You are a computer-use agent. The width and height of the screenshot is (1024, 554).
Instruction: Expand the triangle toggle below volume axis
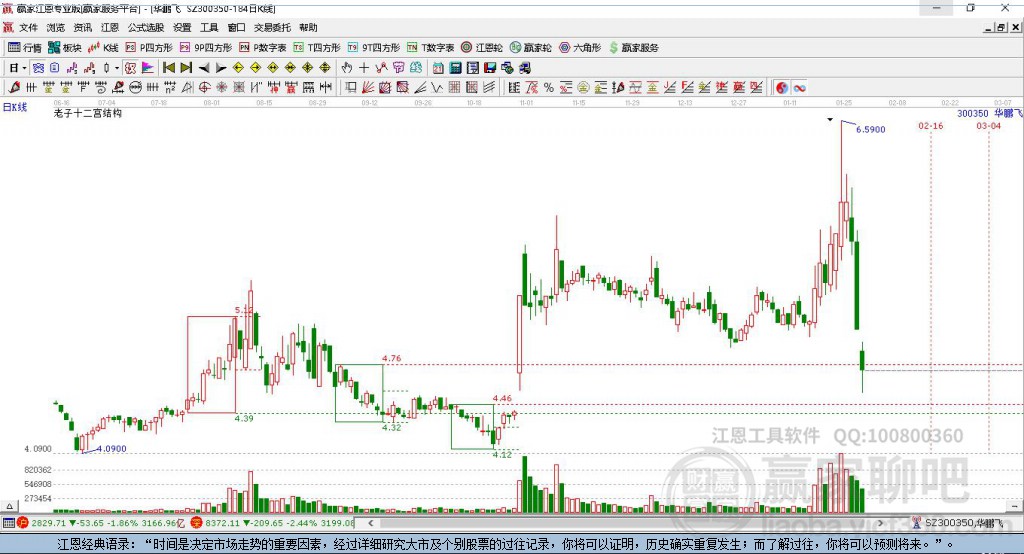point(9,506)
